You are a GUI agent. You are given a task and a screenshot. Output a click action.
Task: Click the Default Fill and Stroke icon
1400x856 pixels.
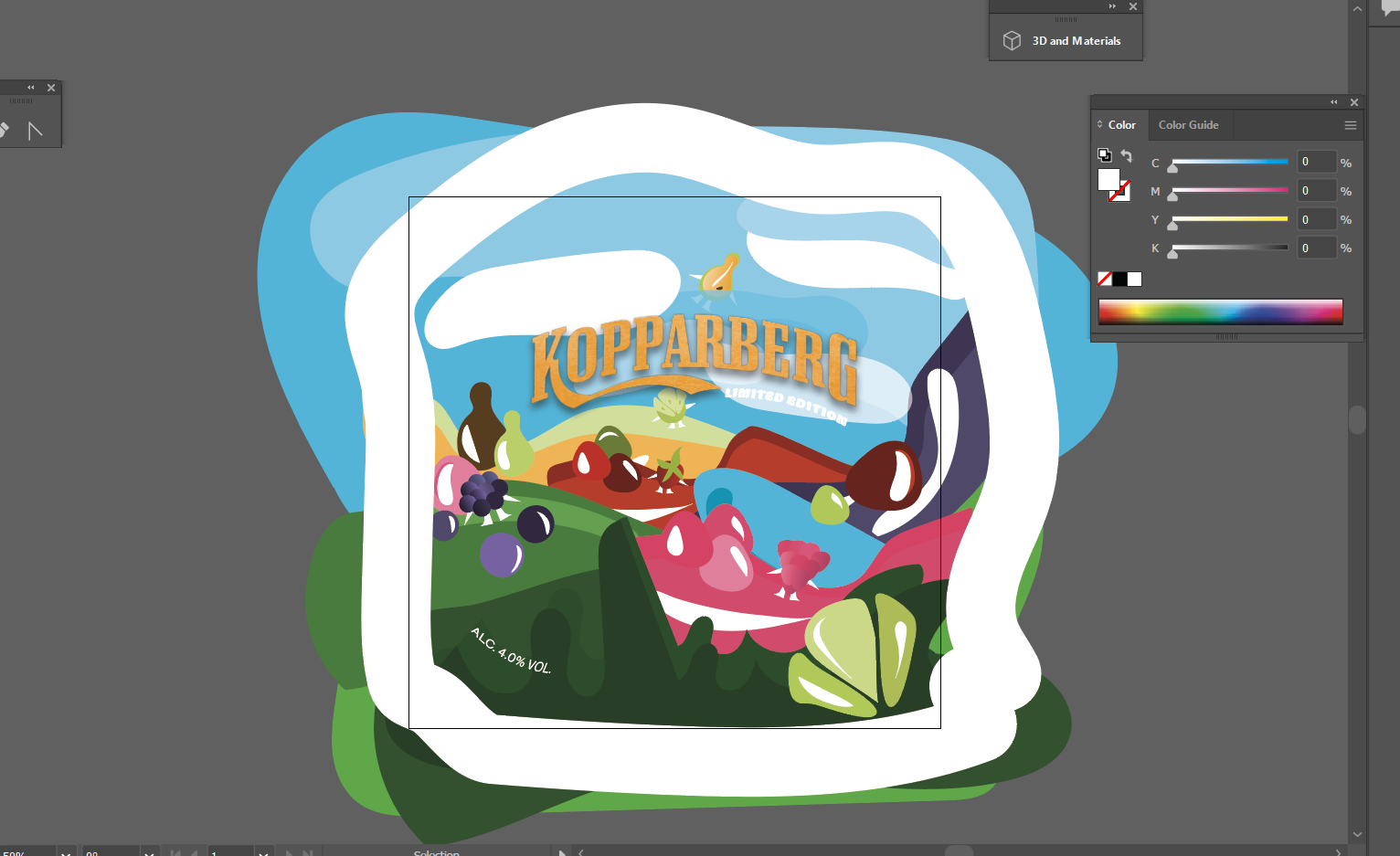click(x=1105, y=155)
